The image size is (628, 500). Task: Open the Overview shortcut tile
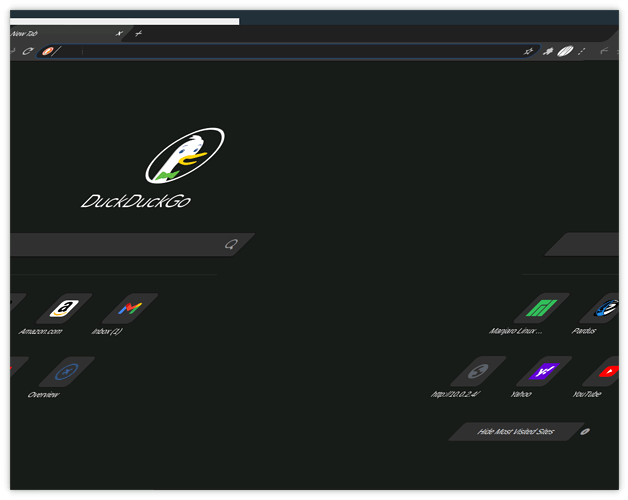click(x=66, y=372)
